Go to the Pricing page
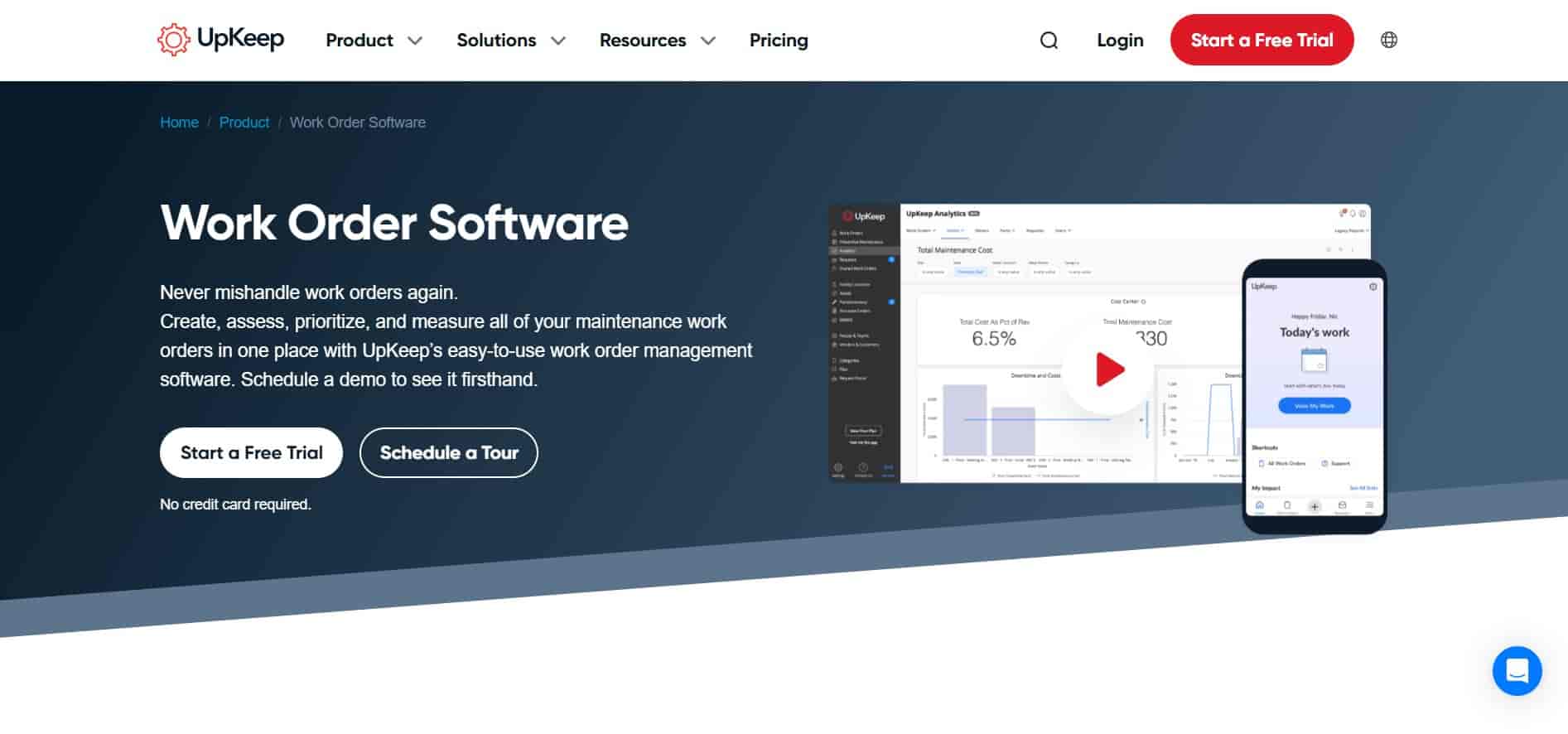The width and height of the screenshot is (1568, 734). 779,41
